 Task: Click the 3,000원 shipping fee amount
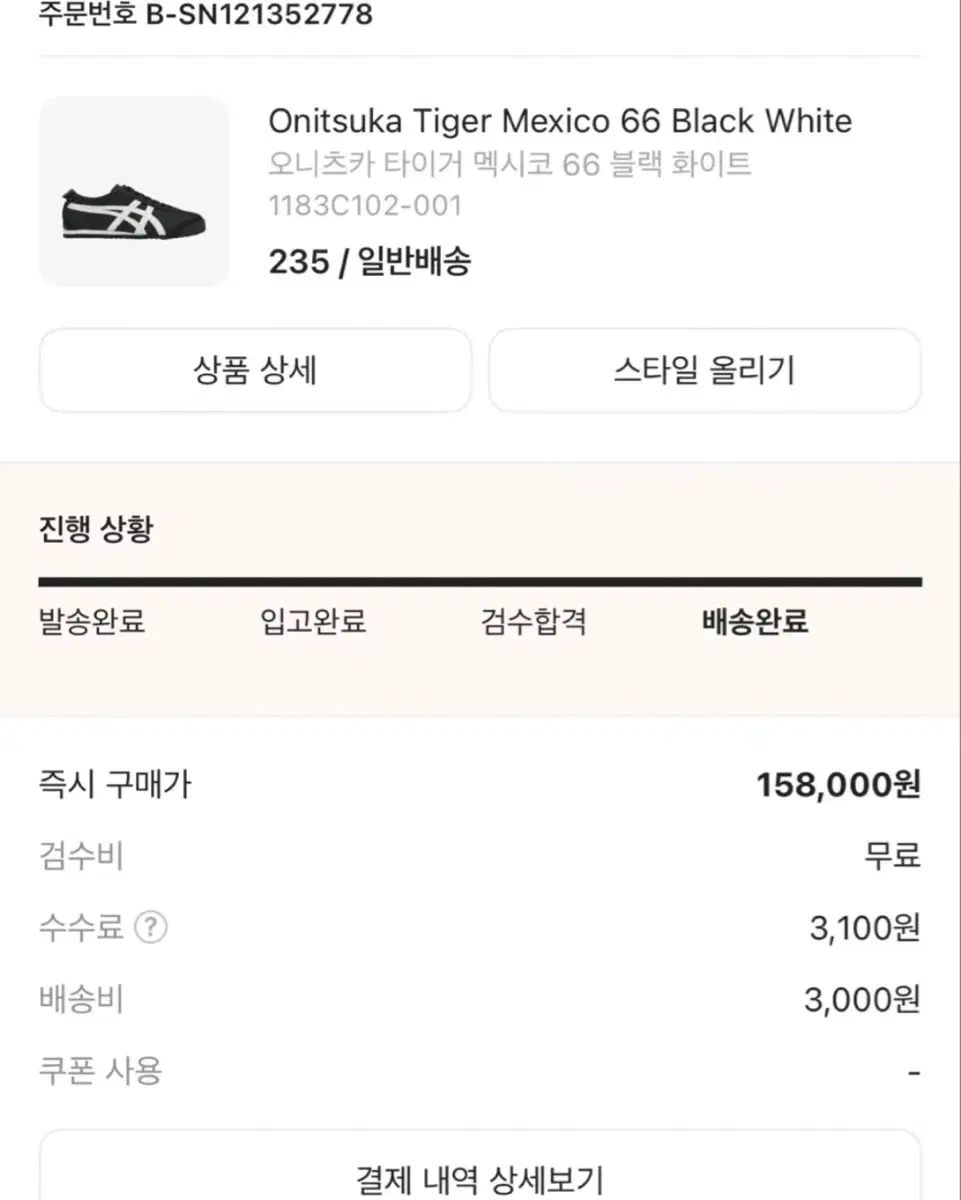[862, 1000]
